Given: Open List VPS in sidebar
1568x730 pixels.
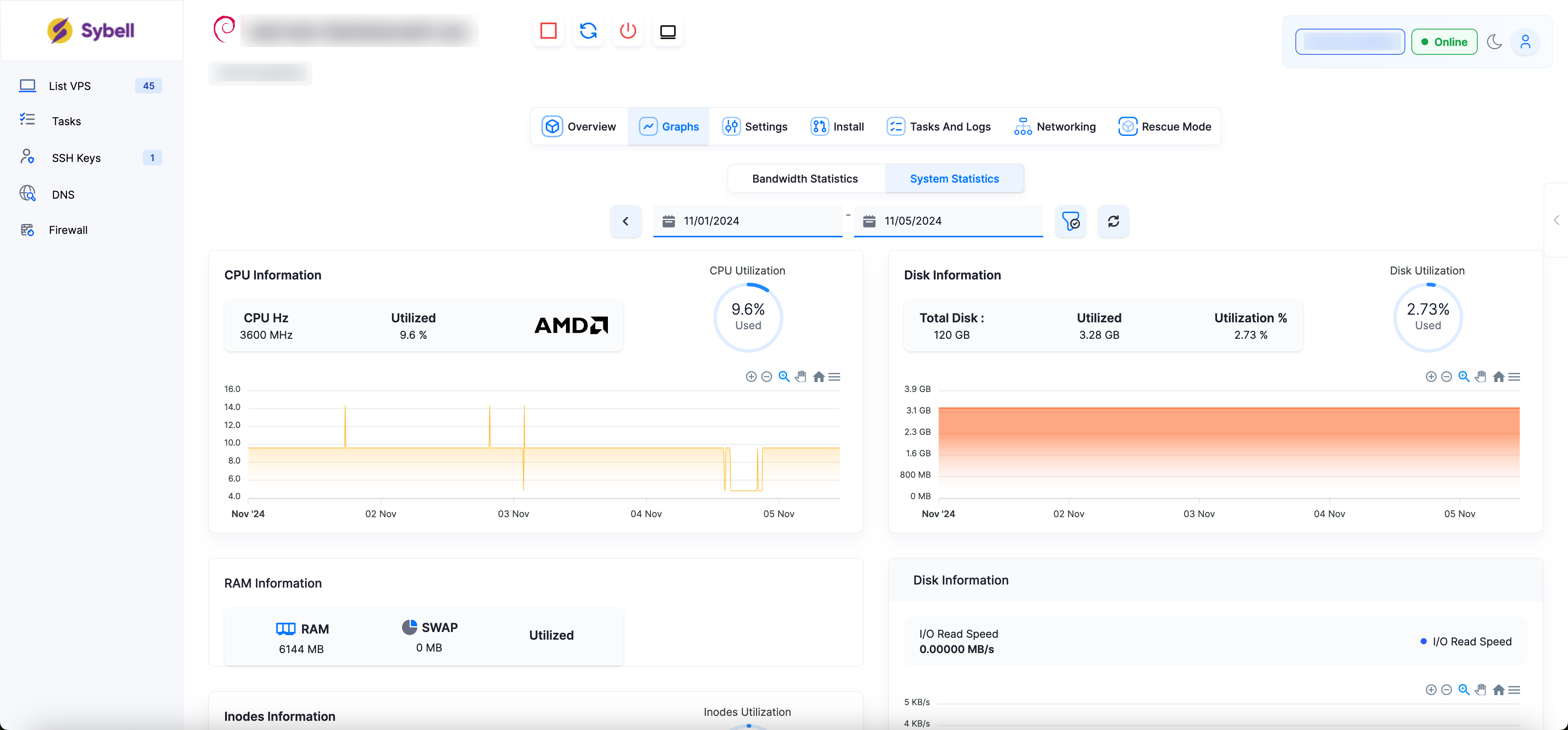Looking at the screenshot, I should tap(70, 86).
